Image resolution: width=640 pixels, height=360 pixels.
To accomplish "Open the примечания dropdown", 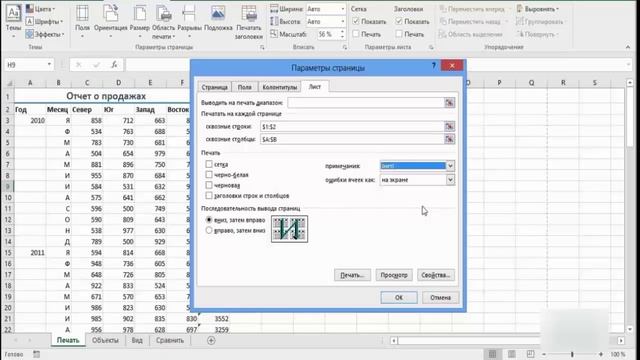I will [450, 166].
